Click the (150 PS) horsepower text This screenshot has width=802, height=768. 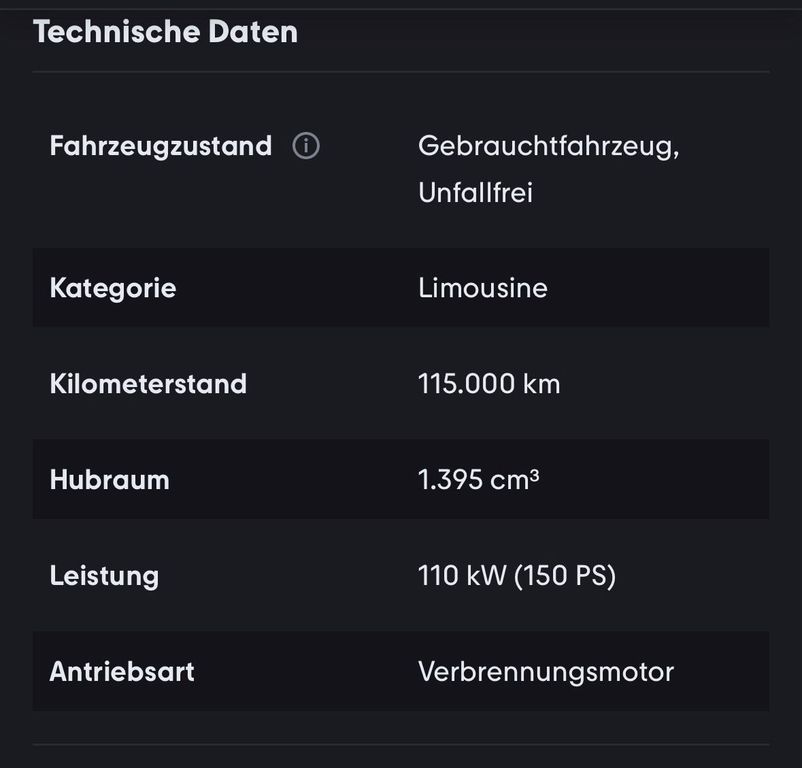pyautogui.click(x=565, y=576)
